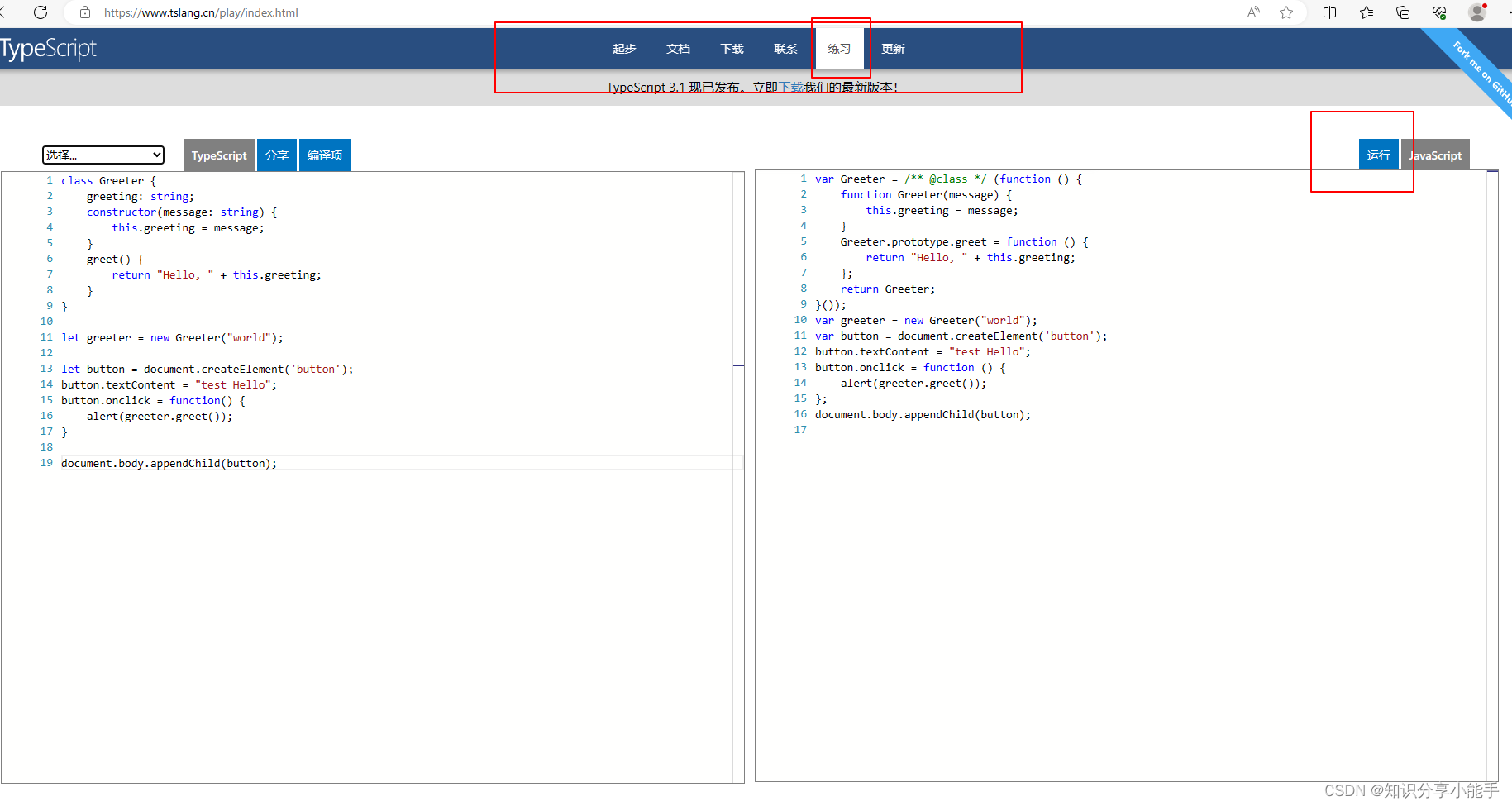Open the 起步 navigation menu
Viewport: 1512px width, 806px height.
(623, 48)
